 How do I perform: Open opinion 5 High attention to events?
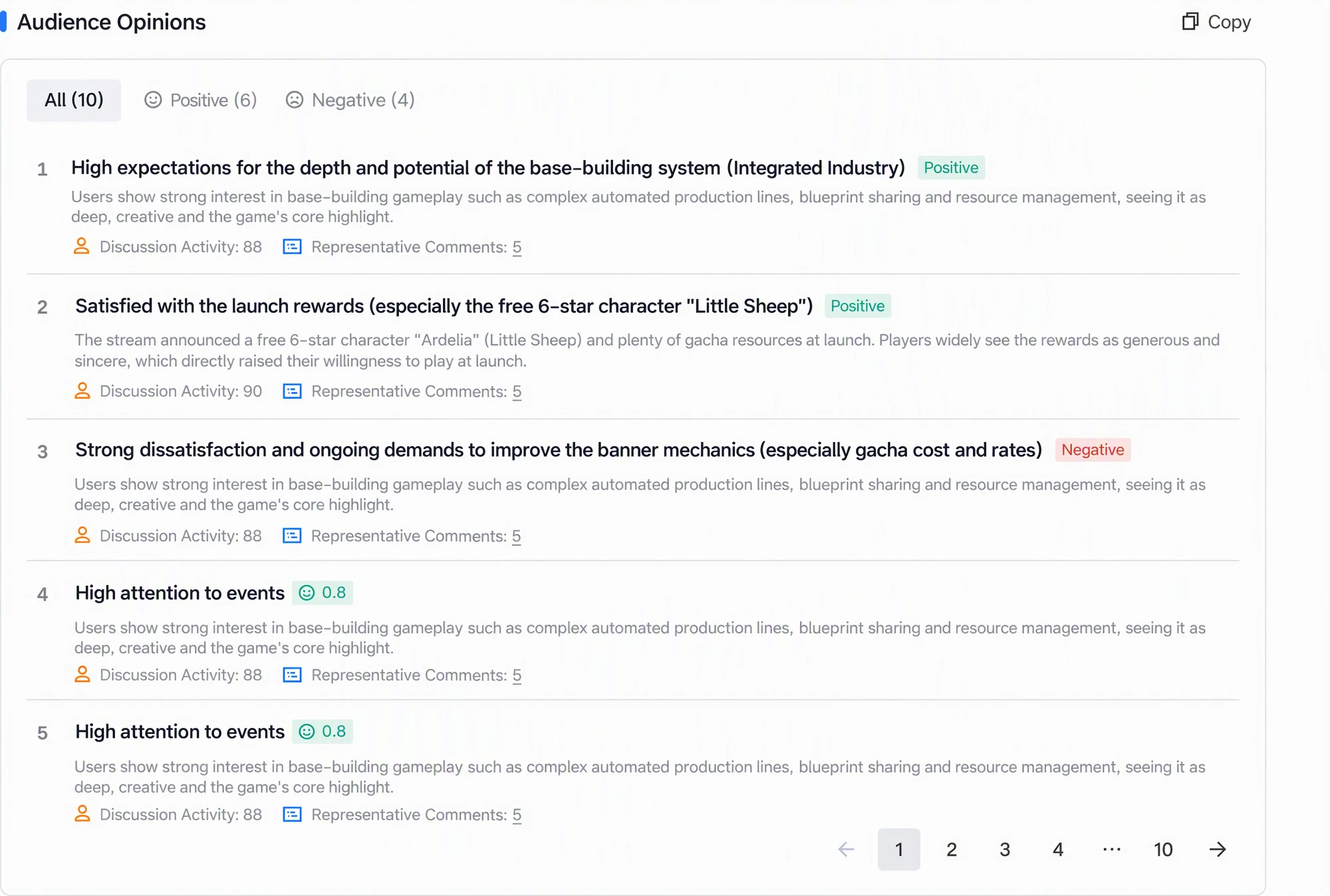[180, 732]
